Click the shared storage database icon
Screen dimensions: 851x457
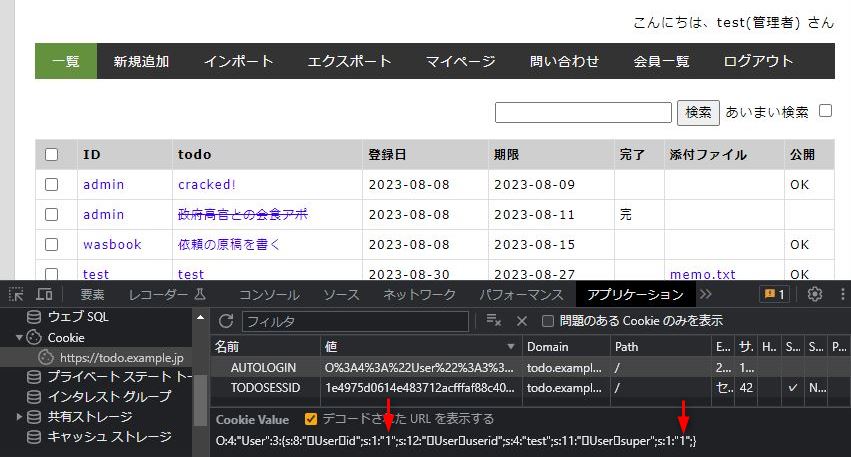[34, 417]
